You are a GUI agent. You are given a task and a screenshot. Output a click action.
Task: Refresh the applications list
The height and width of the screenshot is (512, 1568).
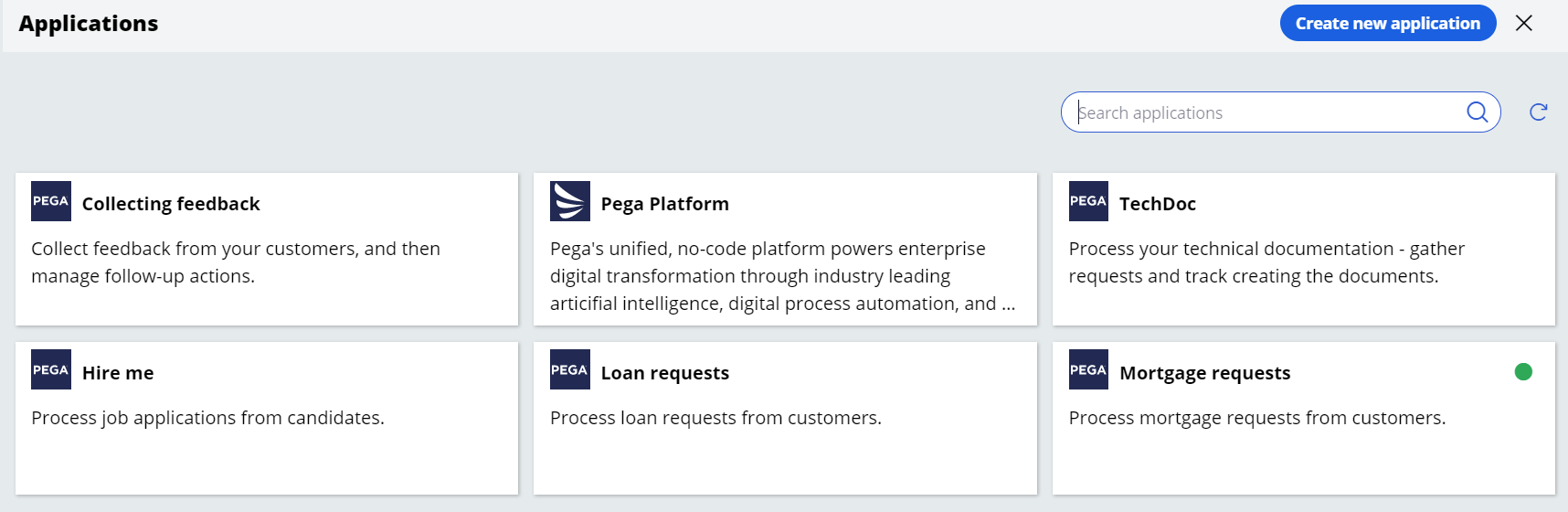pos(1539,112)
